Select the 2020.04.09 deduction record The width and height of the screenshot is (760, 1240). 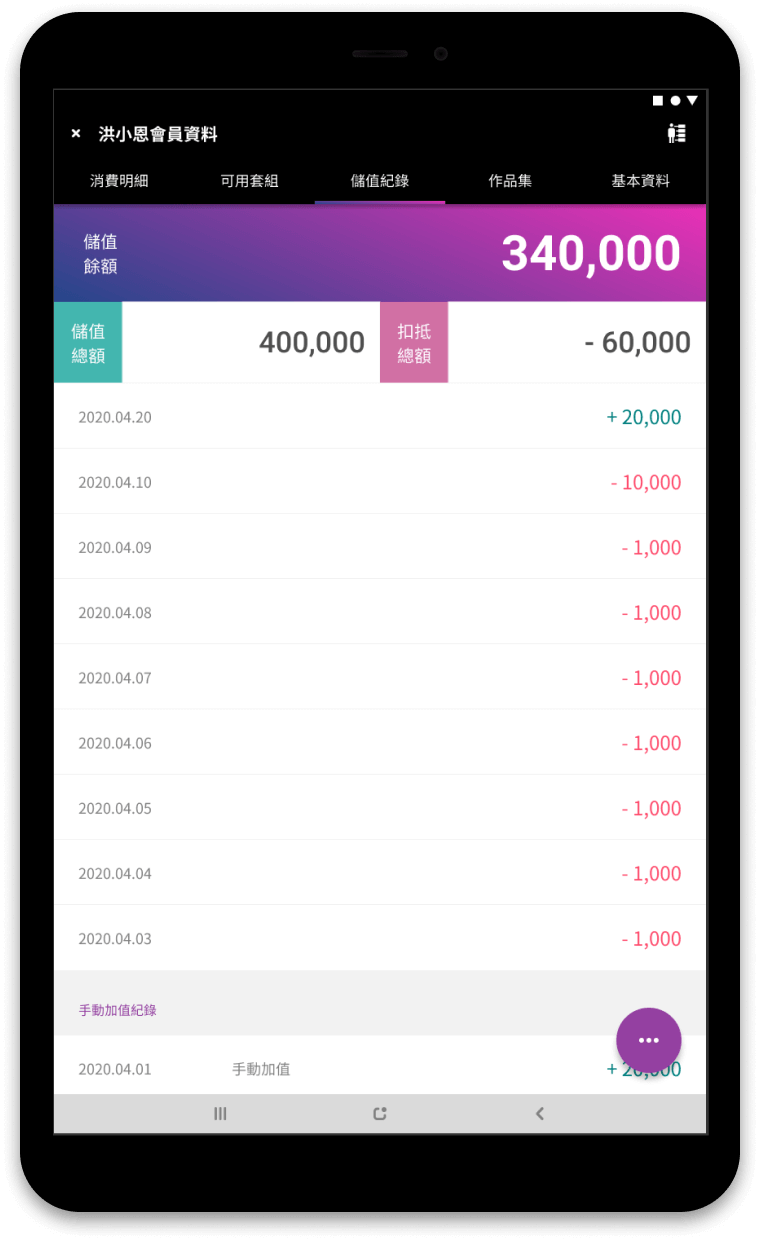tap(380, 547)
